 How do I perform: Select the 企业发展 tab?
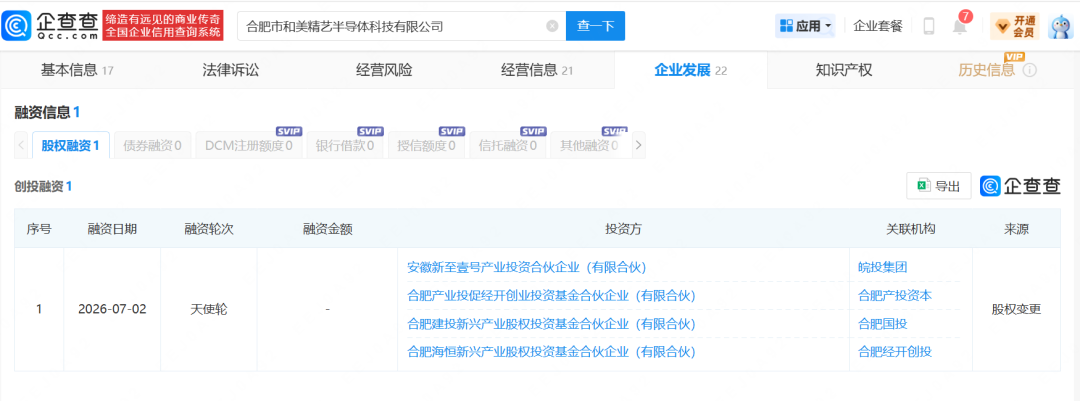[690, 70]
